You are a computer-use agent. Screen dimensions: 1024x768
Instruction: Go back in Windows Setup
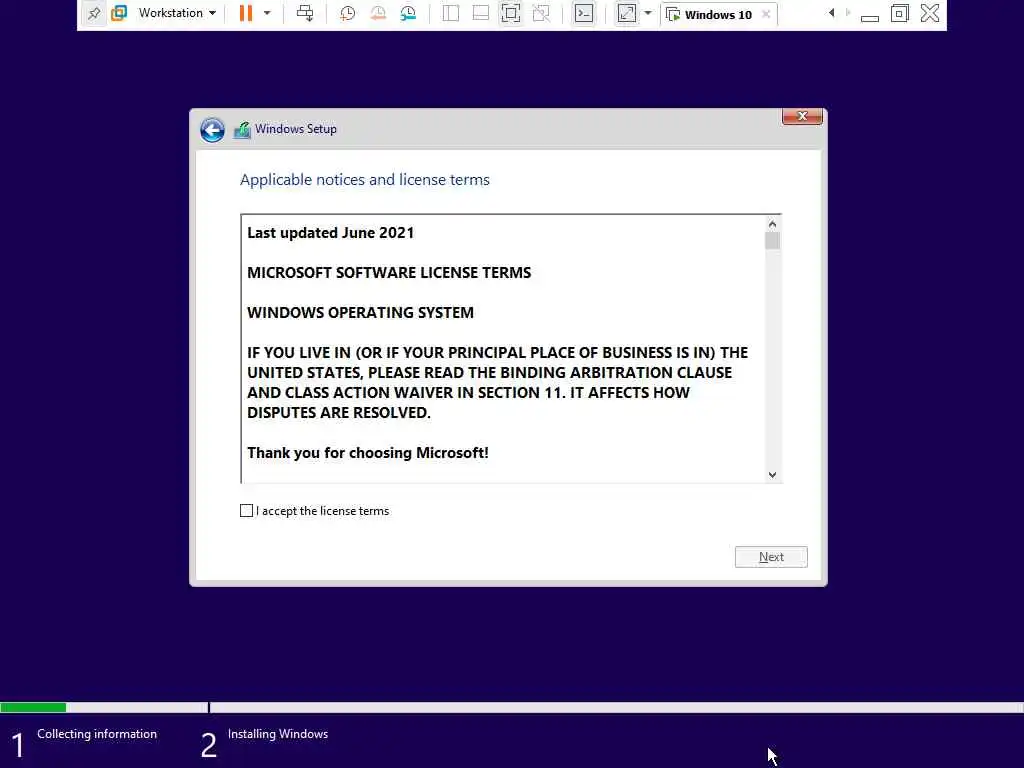(212, 130)
